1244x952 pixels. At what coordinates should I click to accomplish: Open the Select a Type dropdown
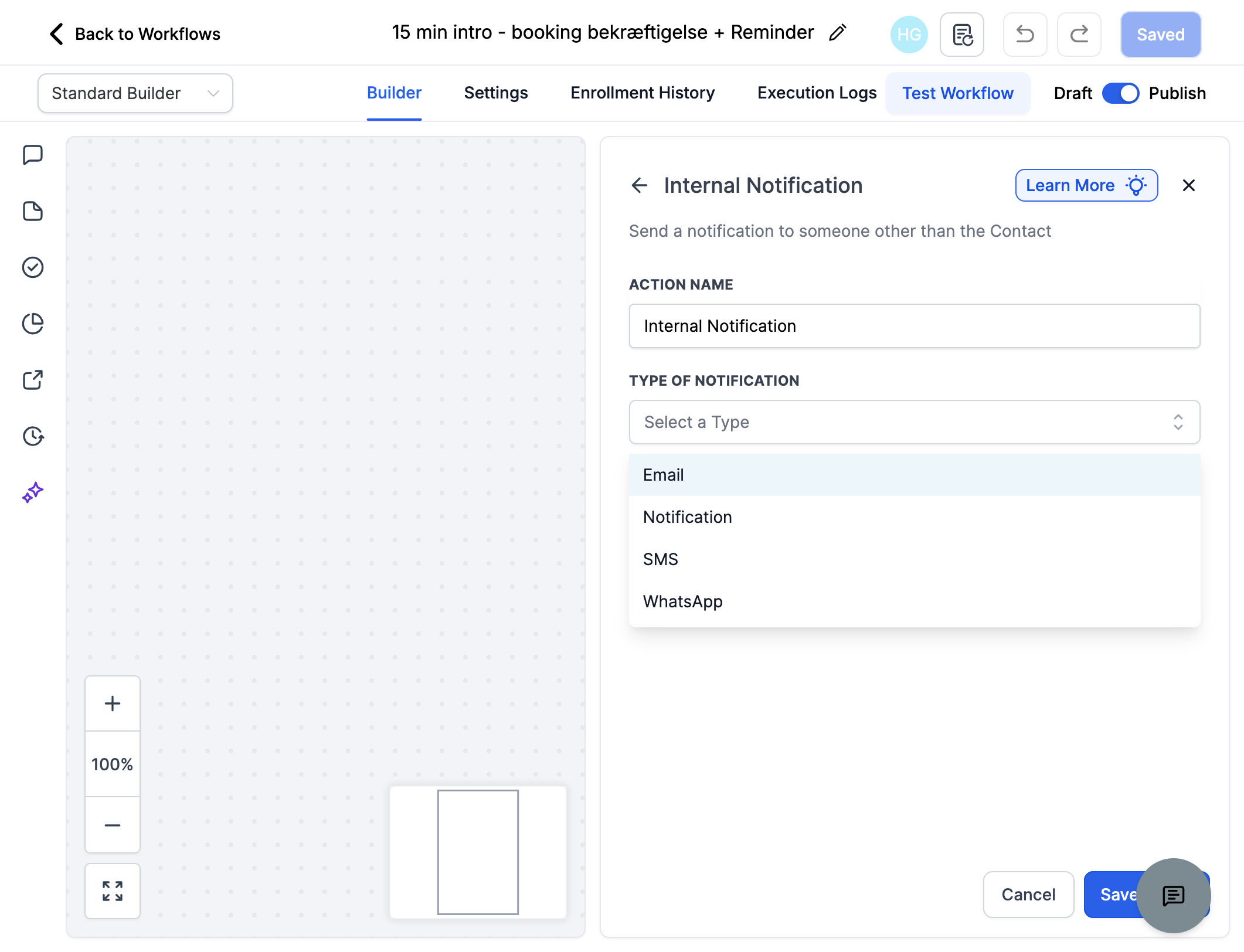915,422
